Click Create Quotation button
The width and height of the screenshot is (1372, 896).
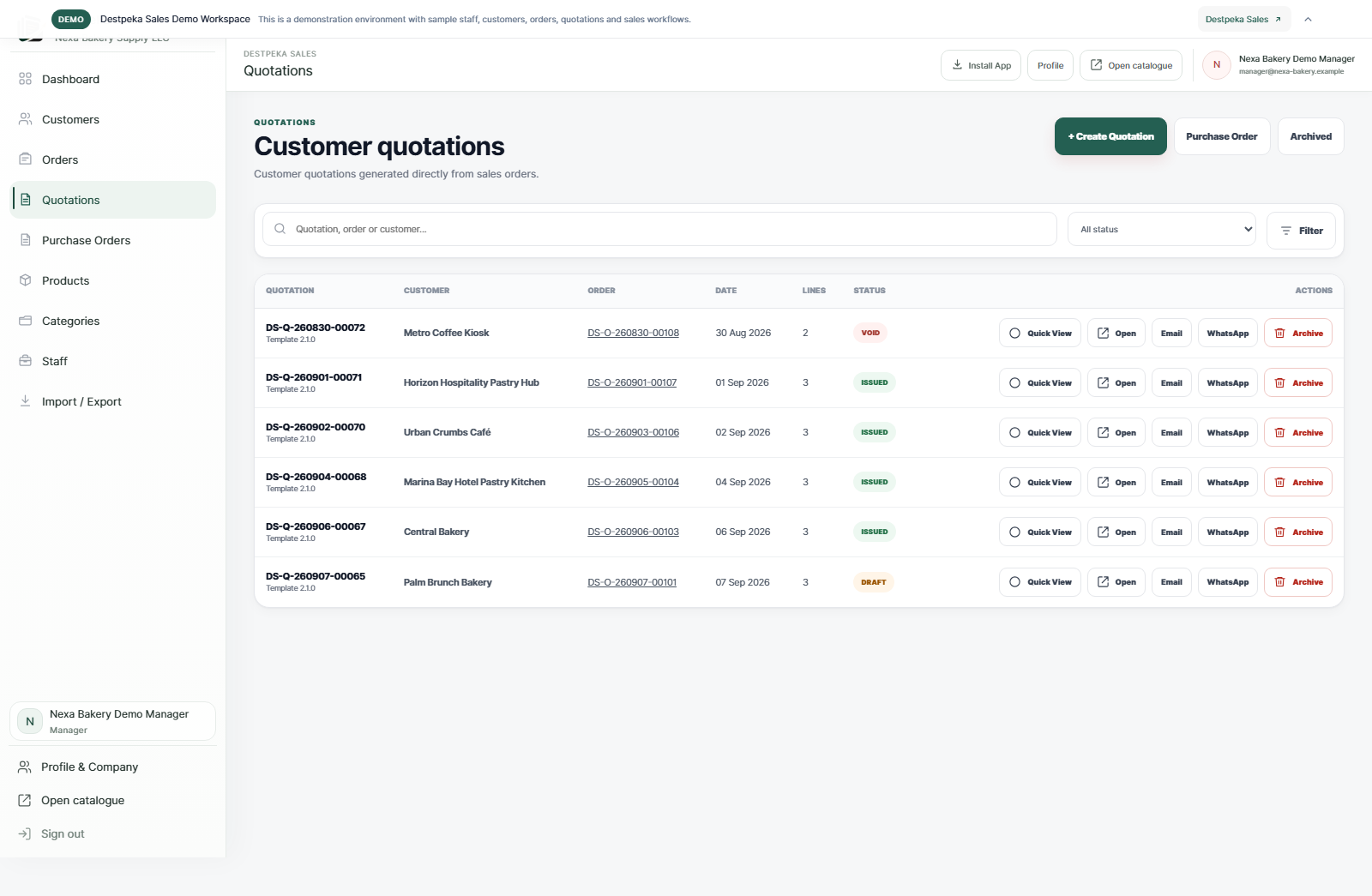[1110, 136]
